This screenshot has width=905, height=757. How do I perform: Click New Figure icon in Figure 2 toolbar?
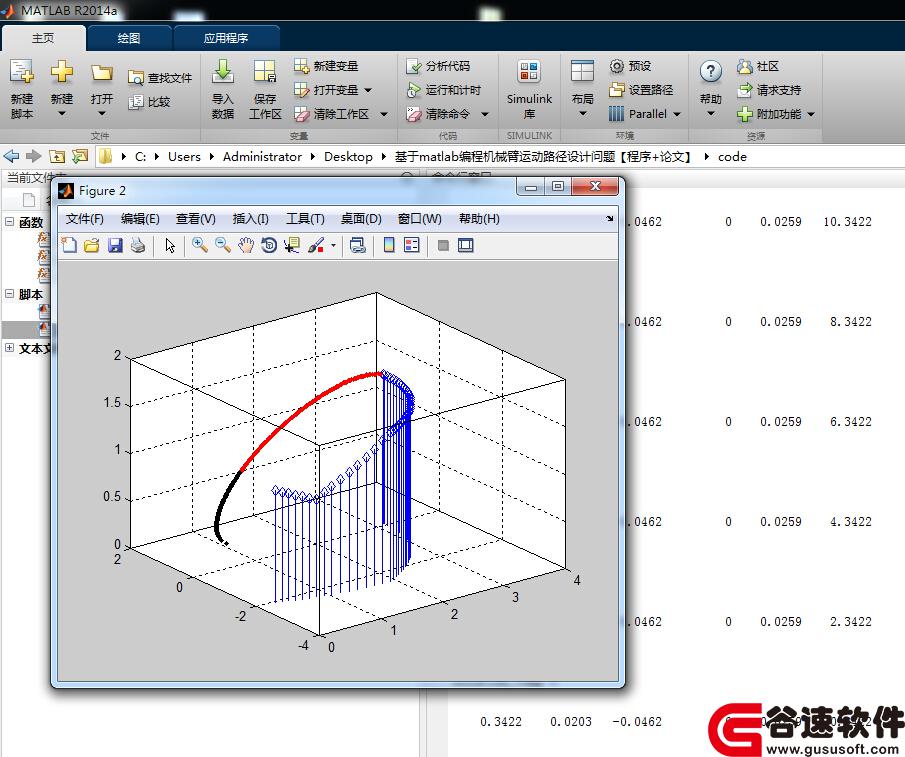[x=69, y=245]
